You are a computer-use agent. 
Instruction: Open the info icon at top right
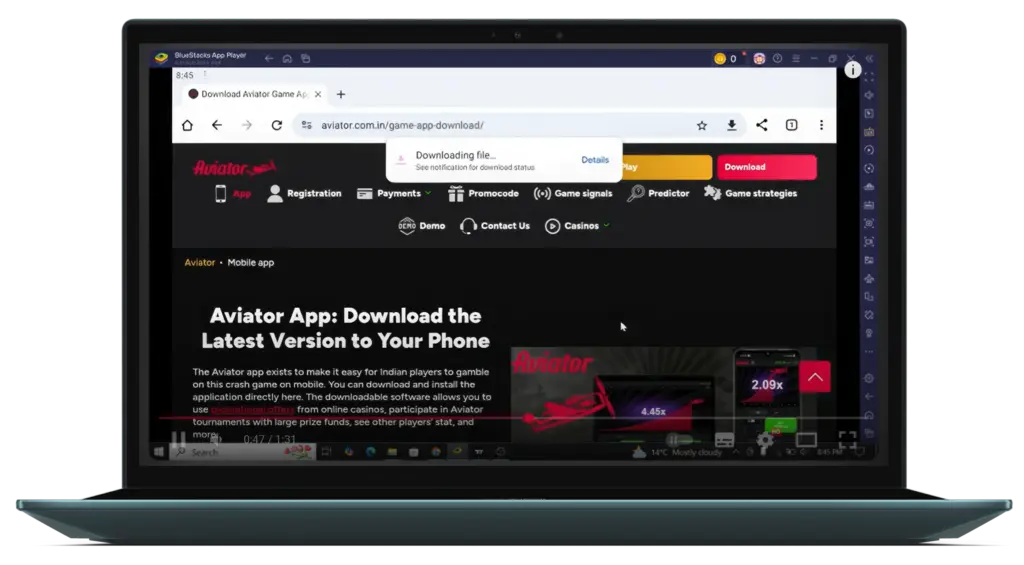click(852, 70)
